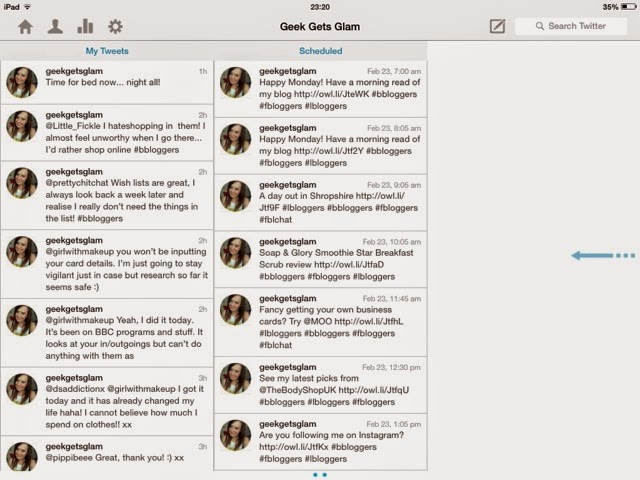The image size is (640, 480).
Task: Tap the compose tweet icon
Action: (x=497, y=27)
